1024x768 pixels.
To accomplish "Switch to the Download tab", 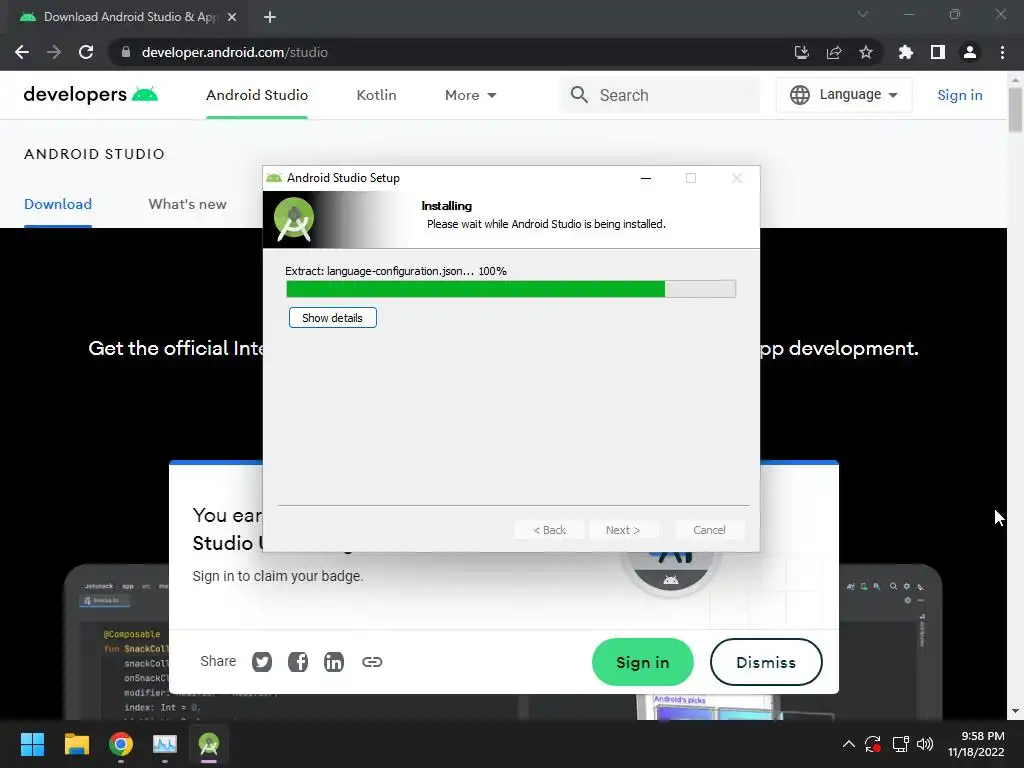I will point(58,204).
